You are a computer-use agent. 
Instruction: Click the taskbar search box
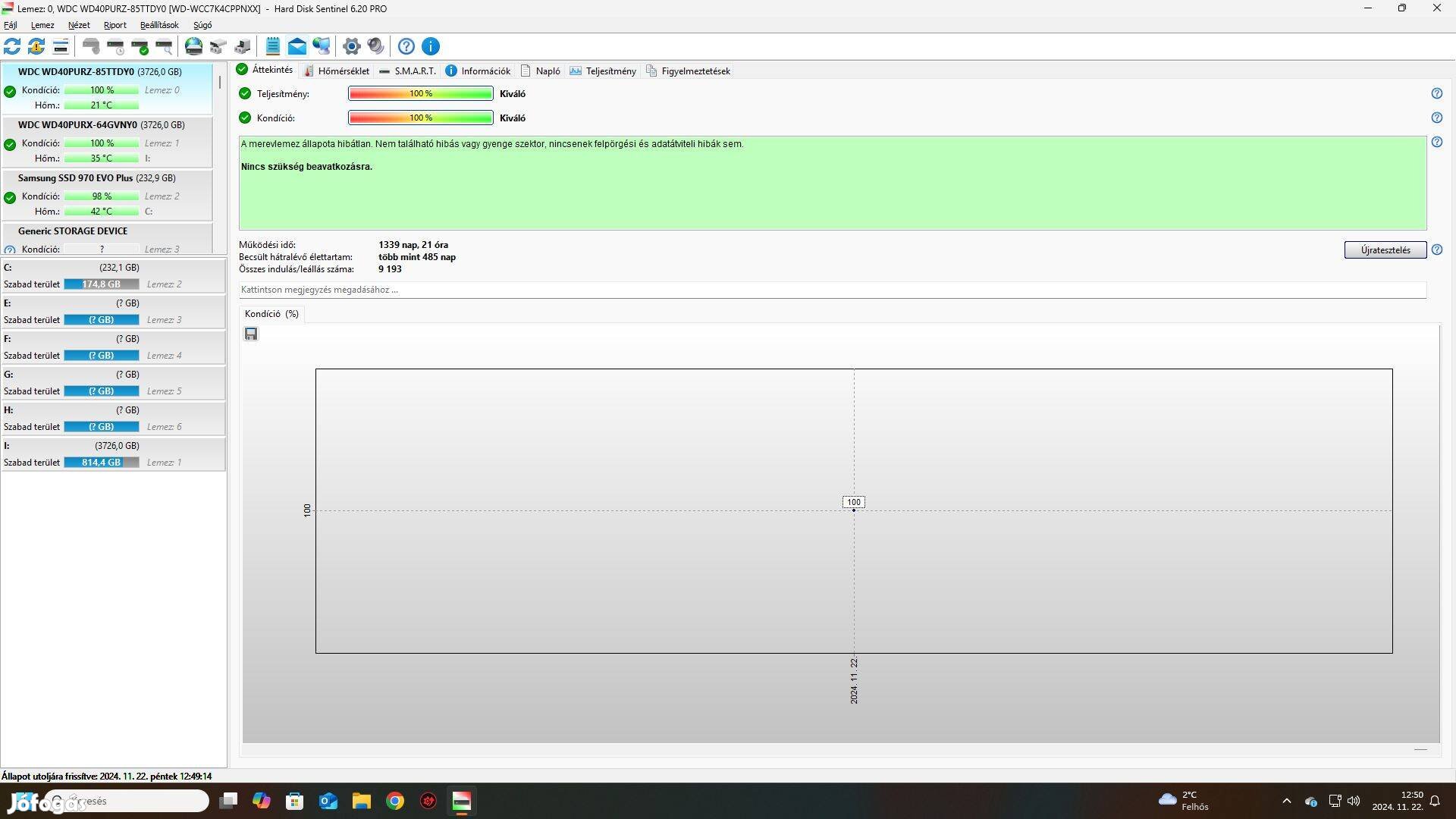[x=127, y=801]
